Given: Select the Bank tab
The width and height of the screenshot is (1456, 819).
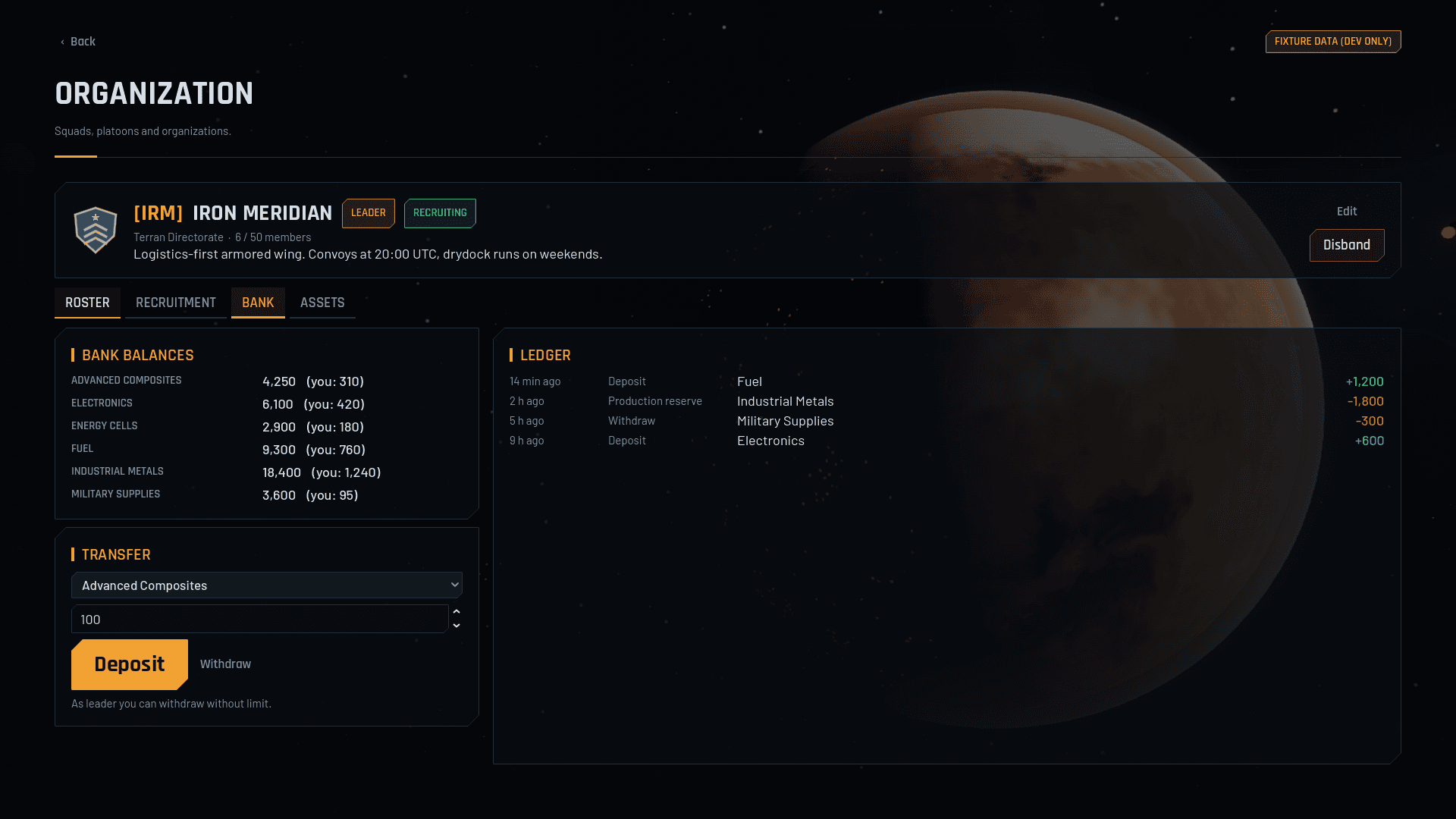Looking at the screenshot, I should tap(258, 303).
